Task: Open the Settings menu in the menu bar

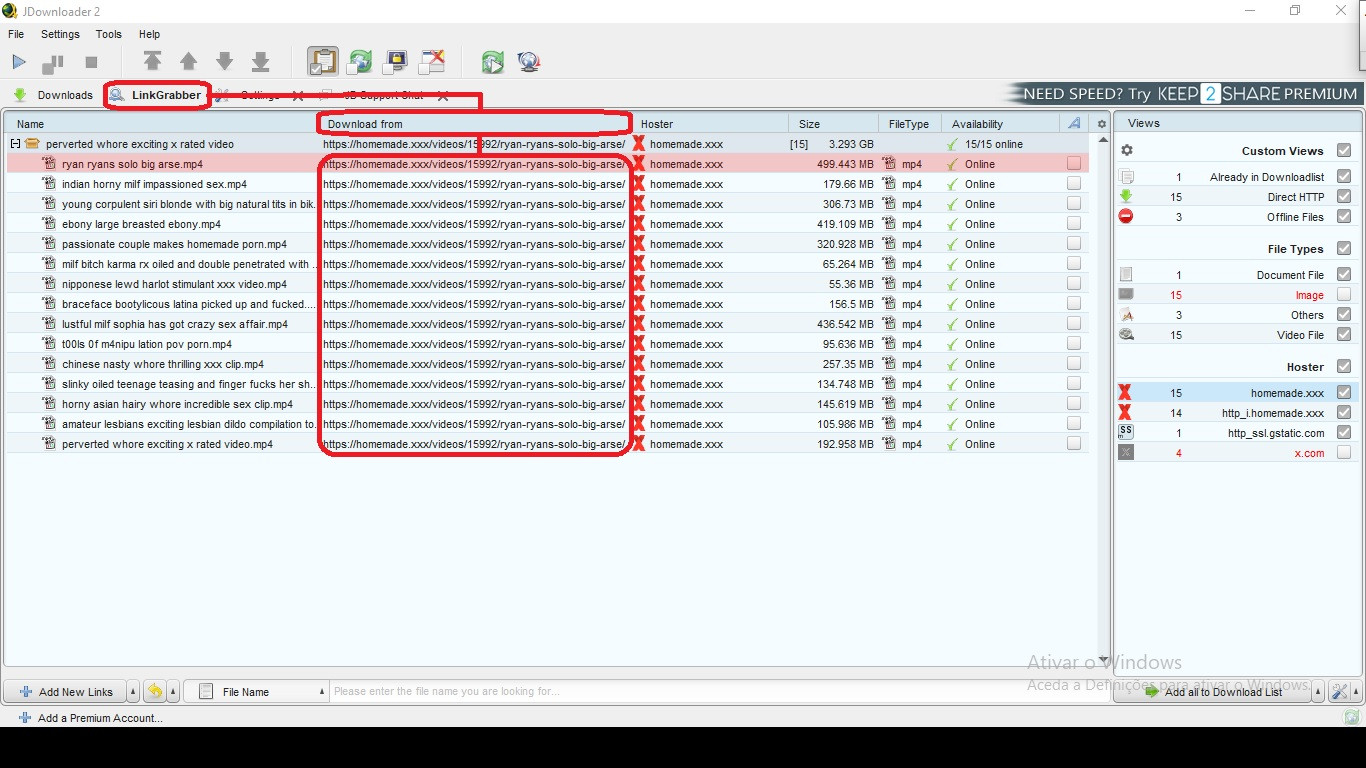Action: pyautogui.click(x=60, y=34)
